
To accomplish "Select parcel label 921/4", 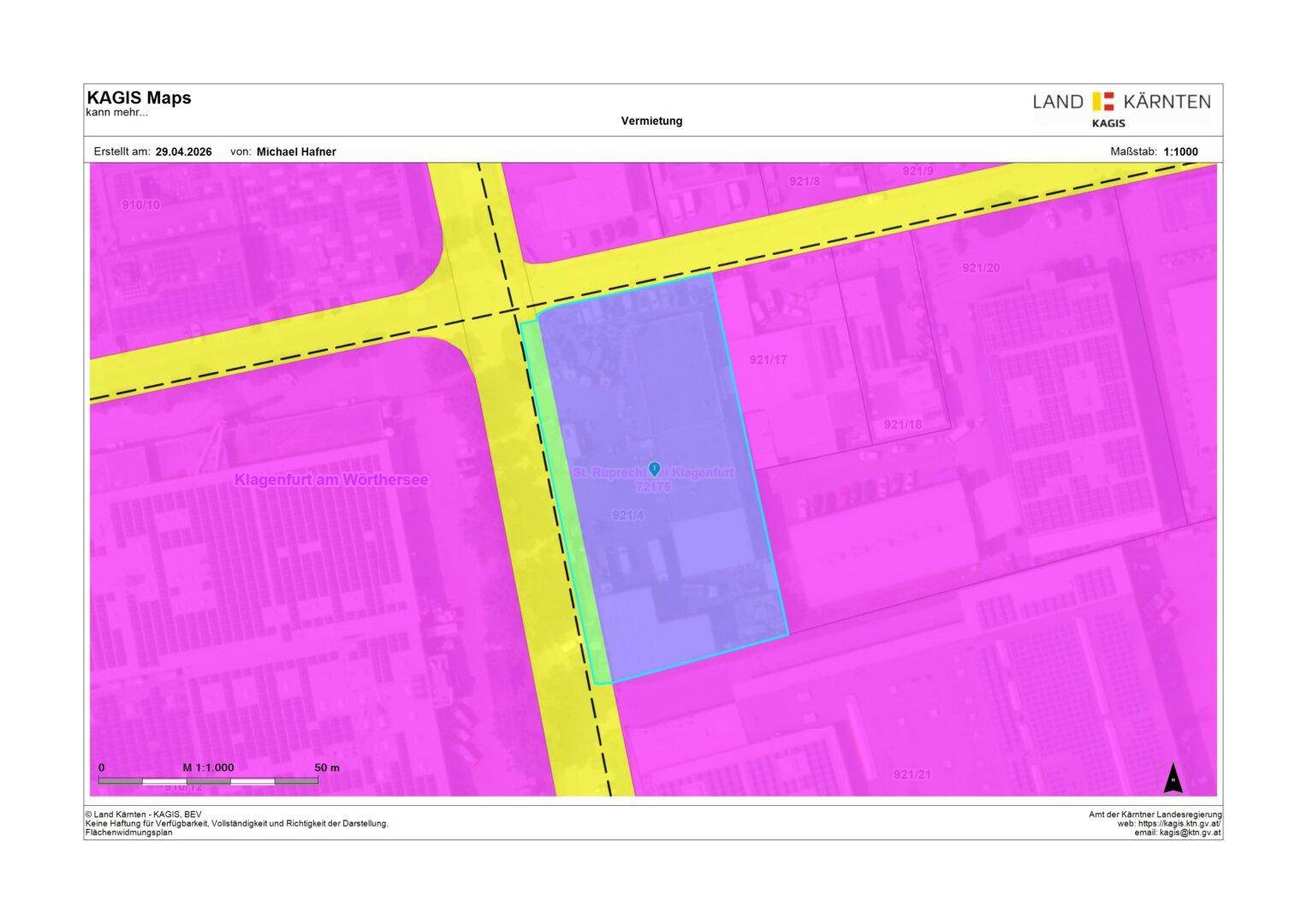I will point(627,515).
